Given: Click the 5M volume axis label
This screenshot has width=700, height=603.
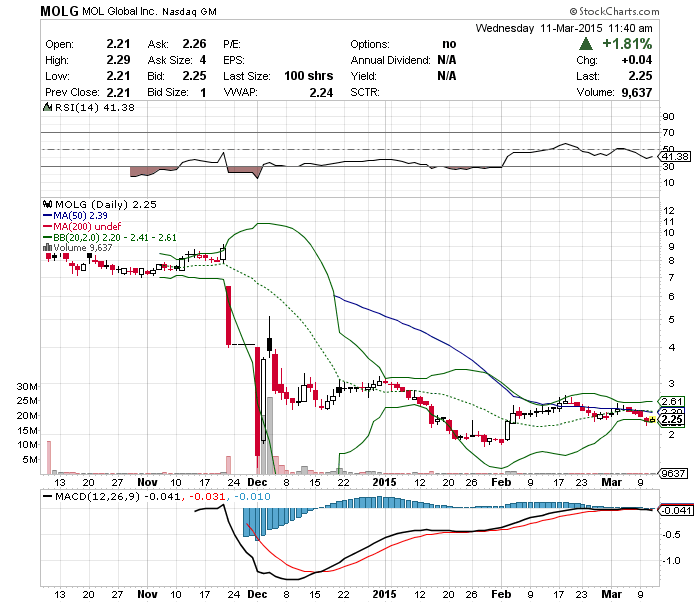Looking at the screenshot, I should pyautogui.click(x=30, y=459).
